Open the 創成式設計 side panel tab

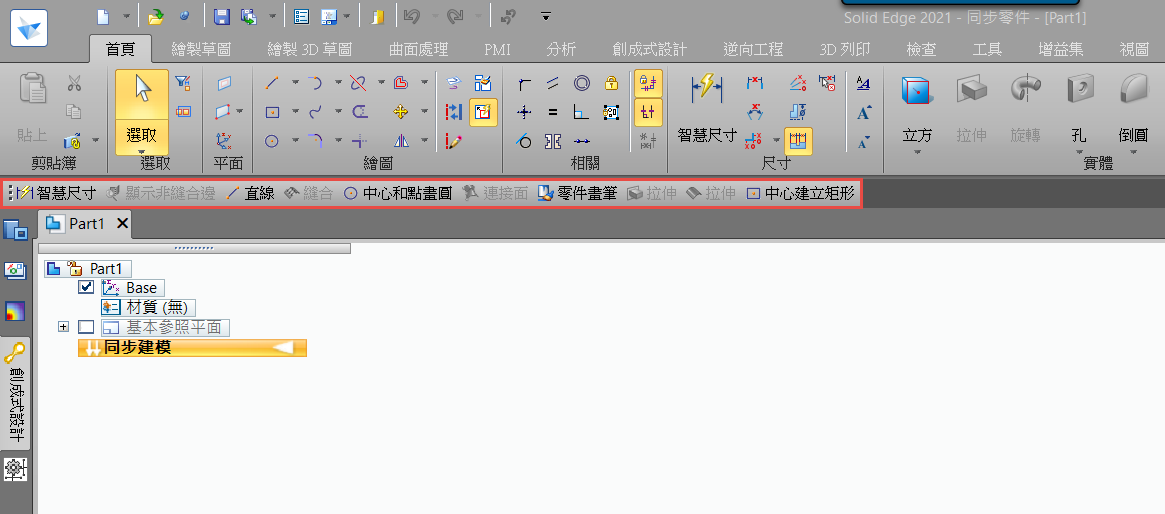point(15,393)
